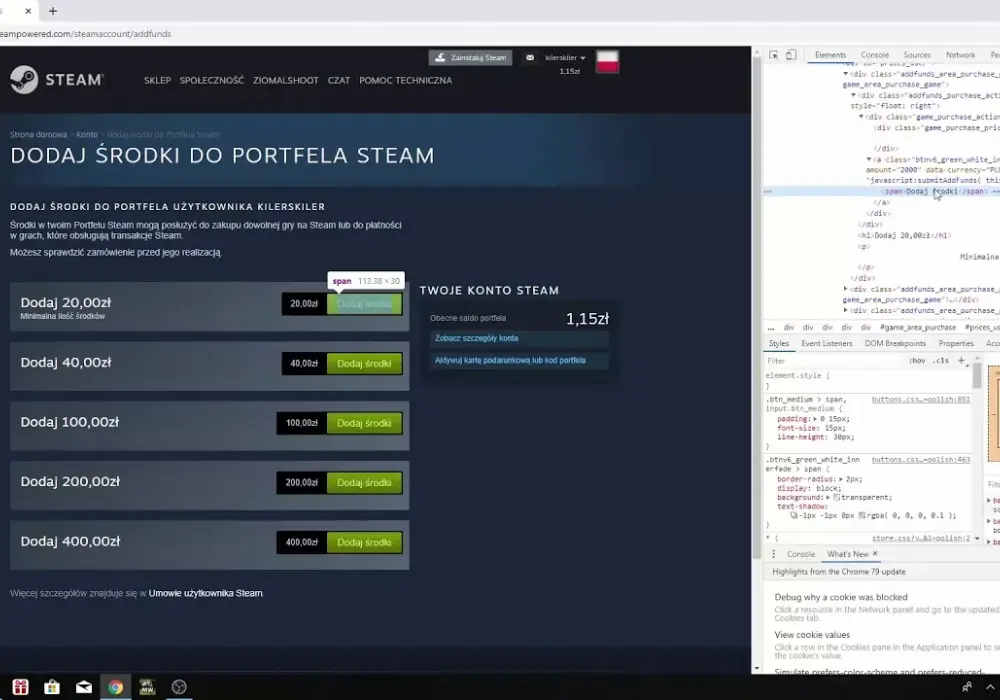
Task: Open POMOC TECHNICZNA support menu
Action: point(406,80)
